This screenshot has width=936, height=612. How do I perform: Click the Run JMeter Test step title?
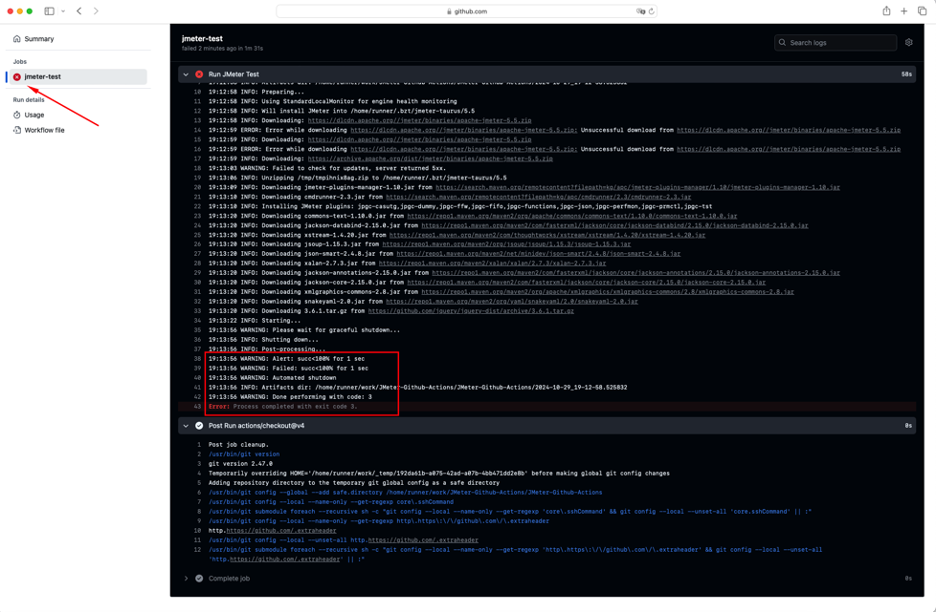click(233, 75)
